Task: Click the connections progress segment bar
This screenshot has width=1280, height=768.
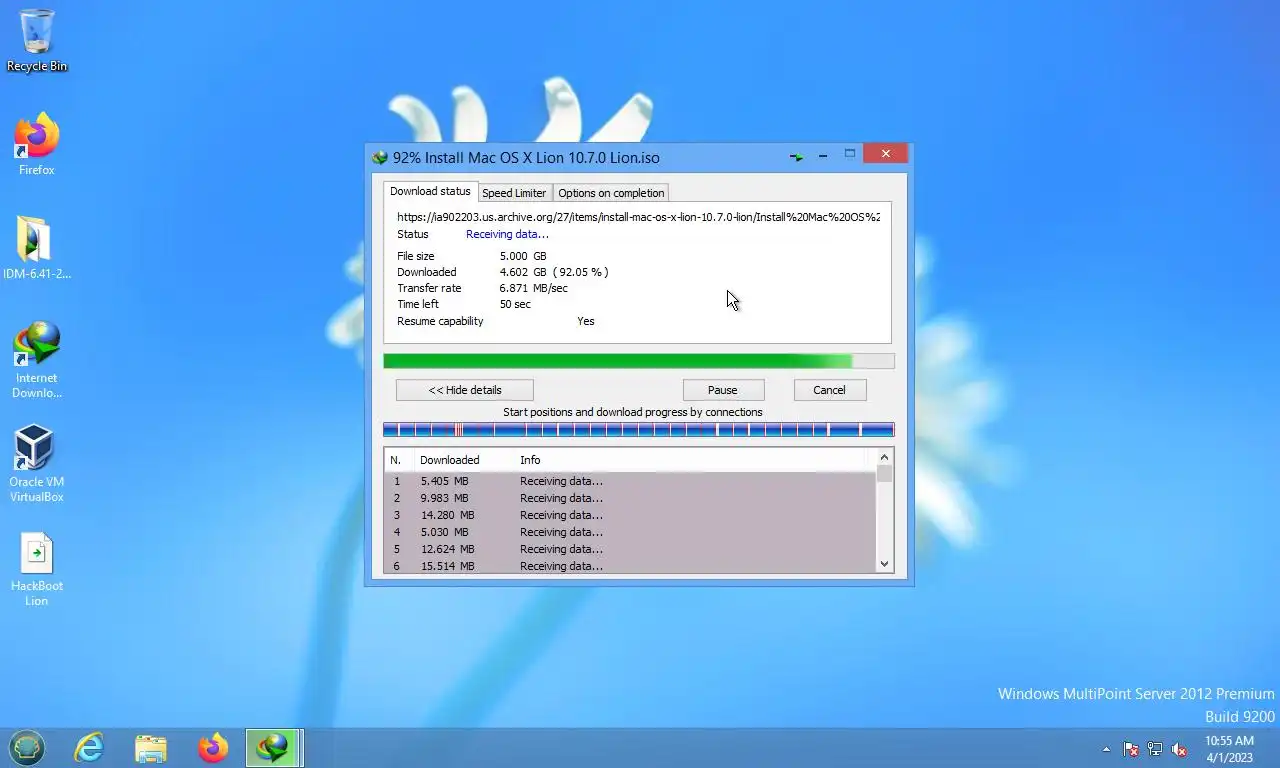Action: (638, 430)
